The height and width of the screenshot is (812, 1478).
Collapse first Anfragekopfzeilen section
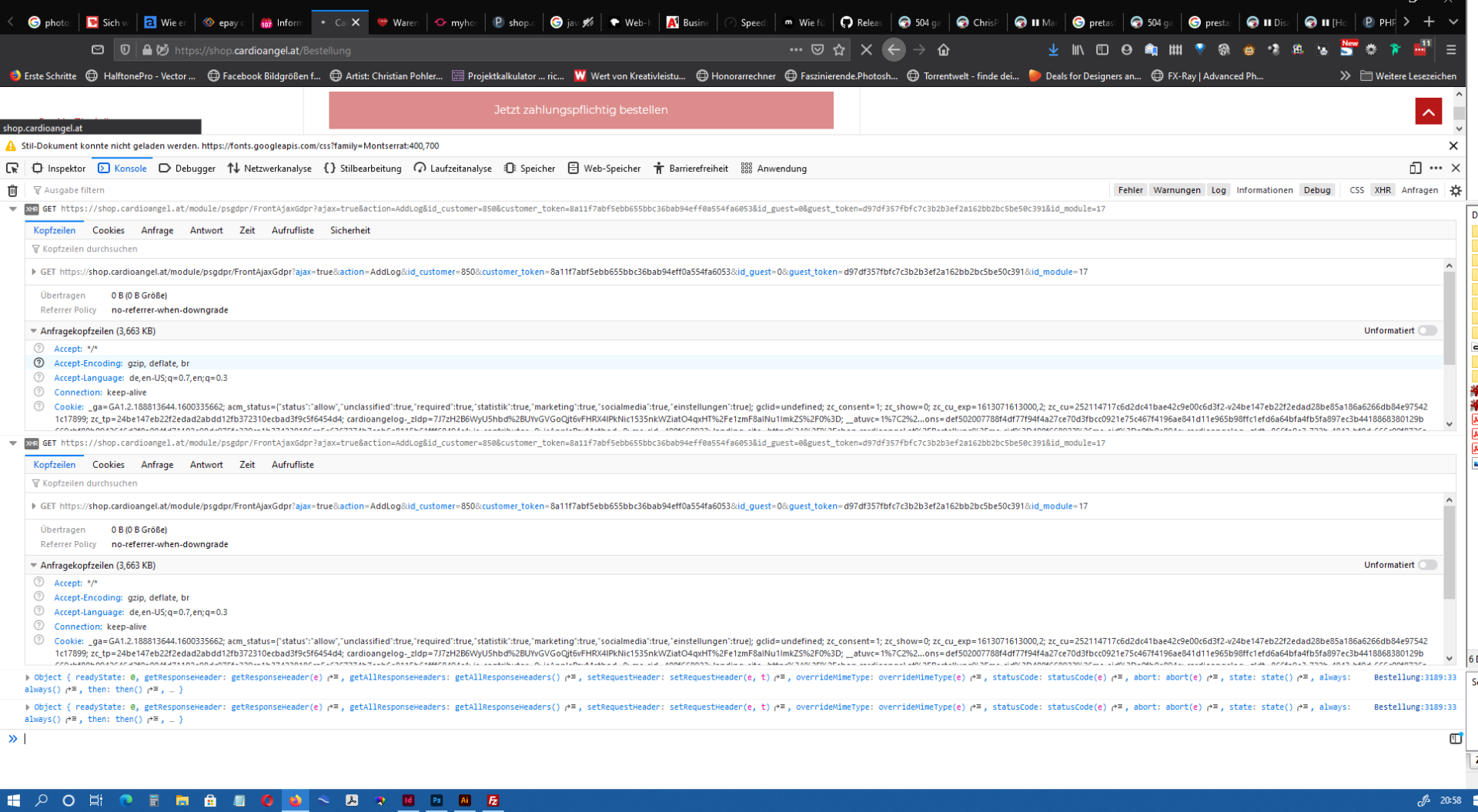(34, 331)
